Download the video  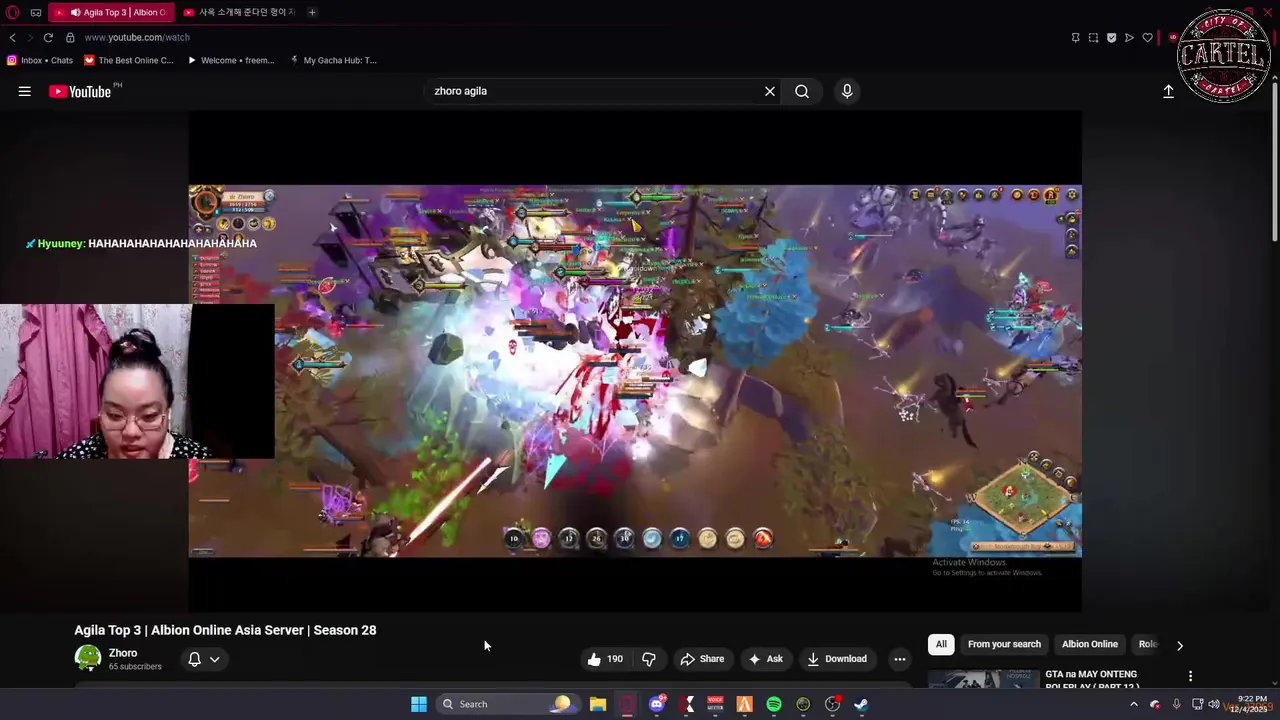point(837,659)
